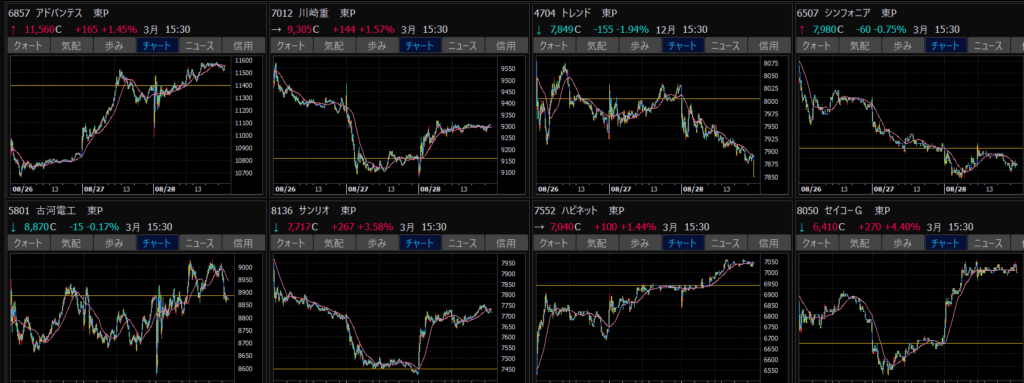Click down arrow icon beside 7,717 price
Screen dimensions: 1024x383
click(x=276, y=227)
